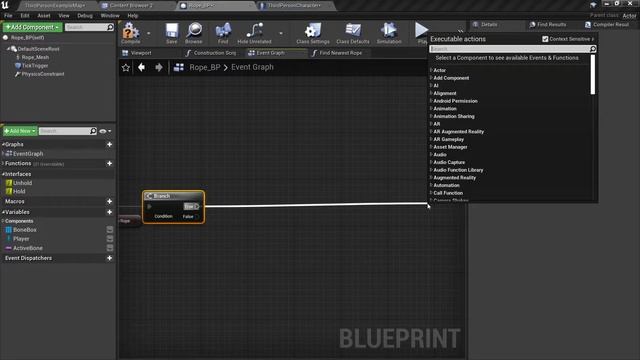The height and width of the screenshot is (360, 640).
Task: Add a new graph with plus icon
Action: coord(109,144)
